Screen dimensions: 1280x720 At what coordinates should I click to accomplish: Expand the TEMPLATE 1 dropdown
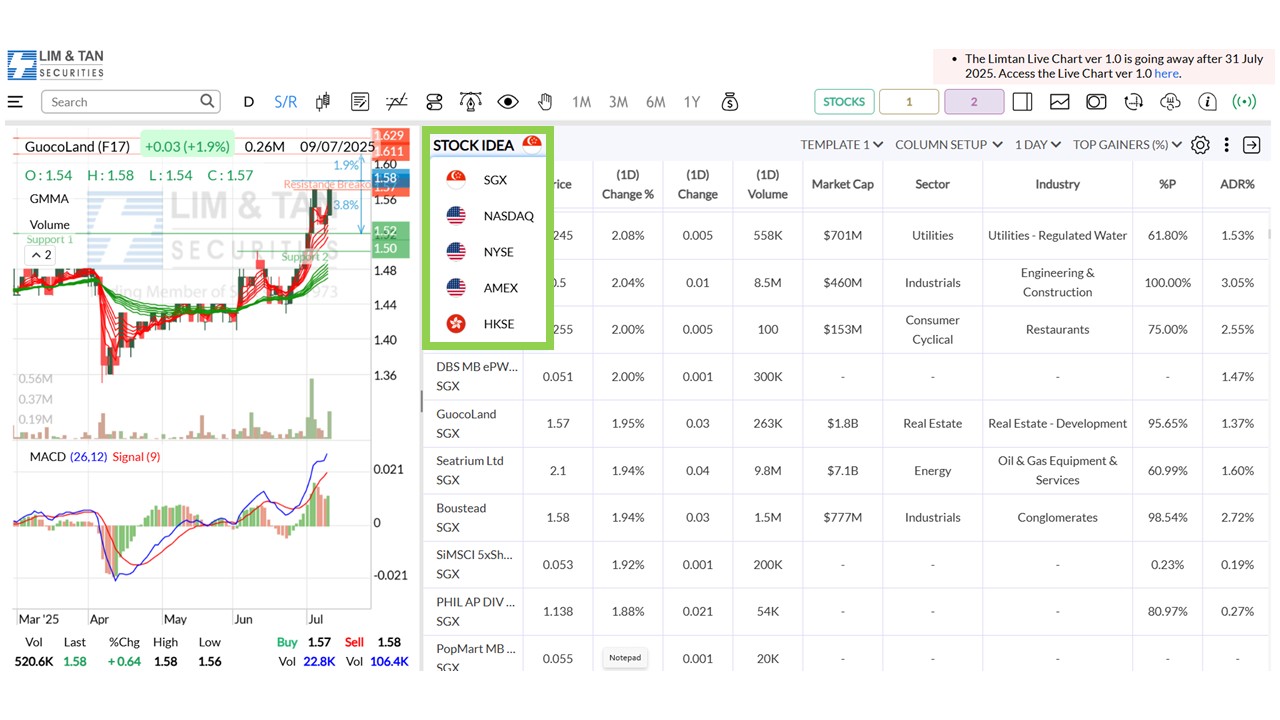pos(841,145)
